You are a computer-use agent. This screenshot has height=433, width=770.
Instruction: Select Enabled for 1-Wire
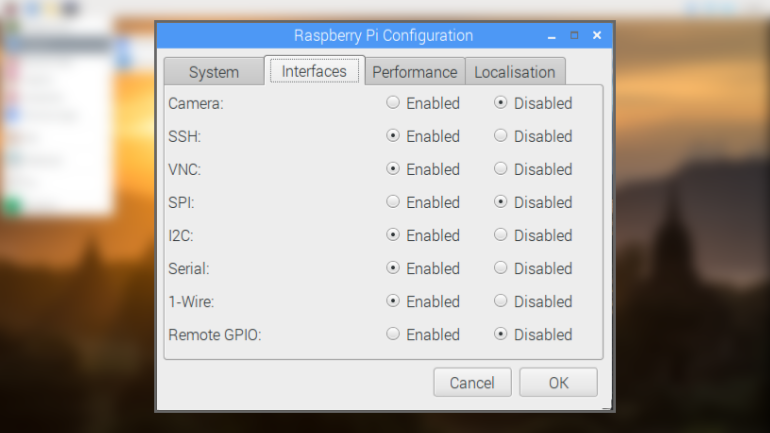(x=393, y=301)
